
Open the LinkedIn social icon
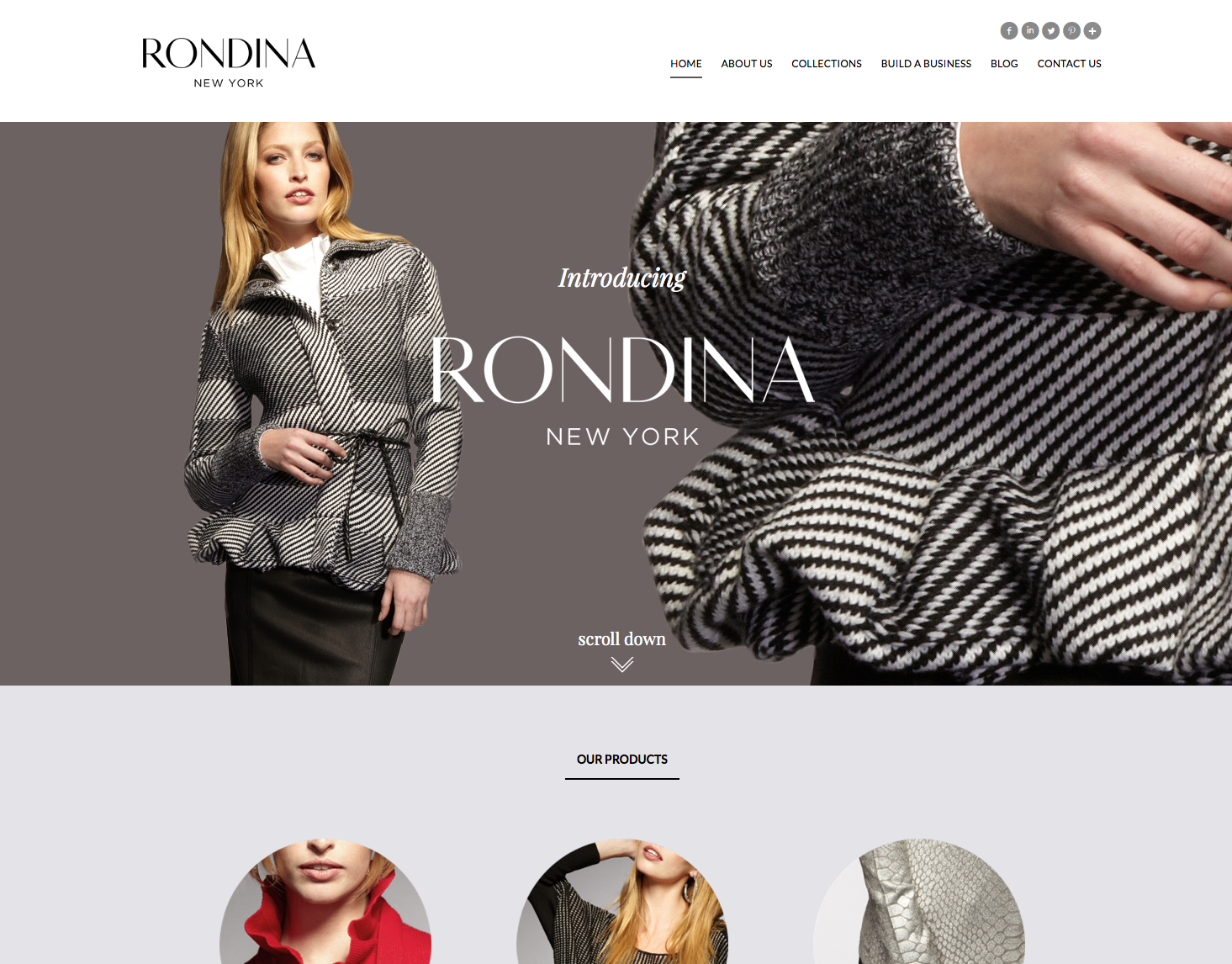pyautogui.click(x=1030, y=31)
